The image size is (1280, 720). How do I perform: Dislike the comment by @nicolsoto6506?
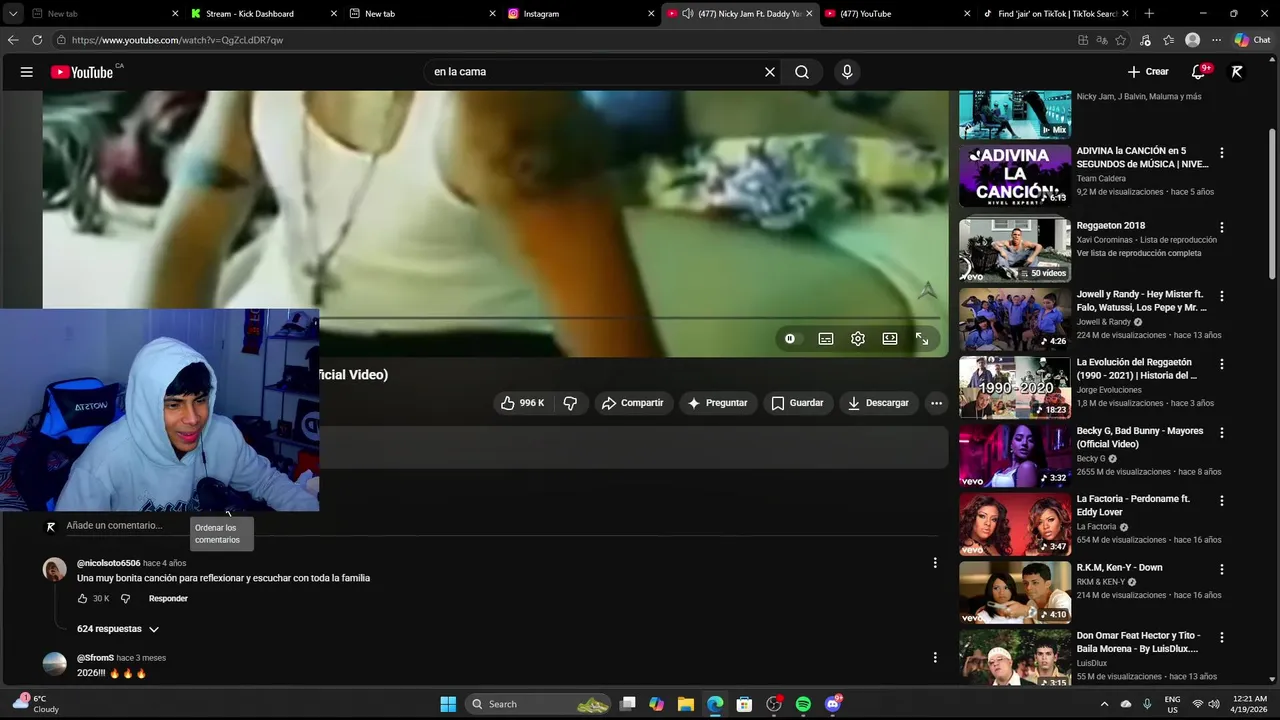tap(125, 599)
